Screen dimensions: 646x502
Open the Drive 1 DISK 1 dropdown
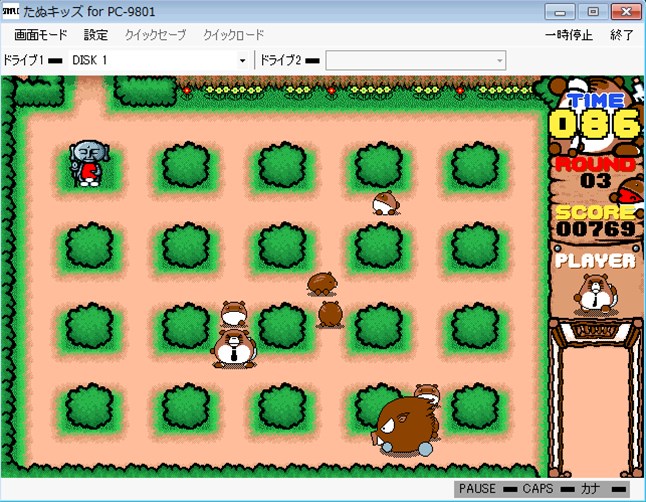coord(159,61)
